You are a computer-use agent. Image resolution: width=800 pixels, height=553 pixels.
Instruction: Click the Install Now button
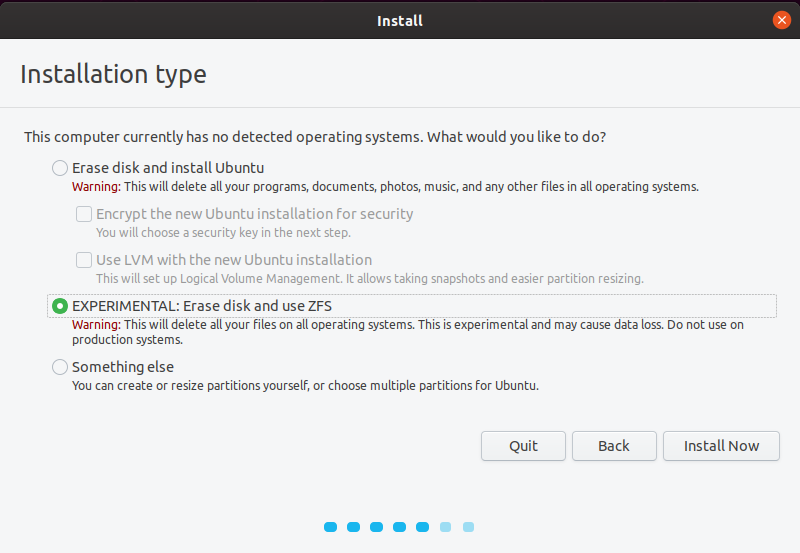[721, 446]
